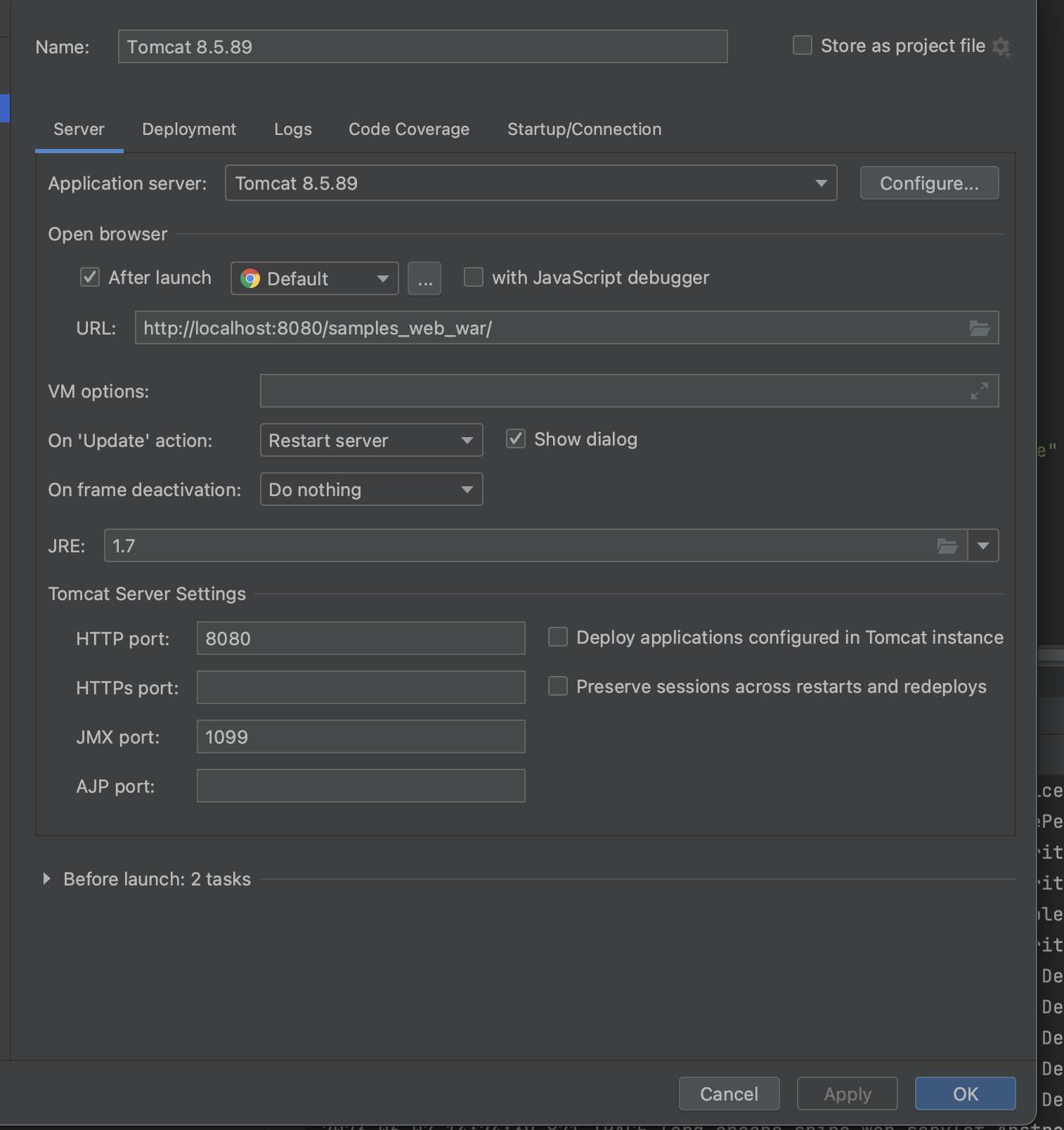1064x1130 pixels.
Task: Enable Store as project file checkbox
Action: tap(803, 46)
